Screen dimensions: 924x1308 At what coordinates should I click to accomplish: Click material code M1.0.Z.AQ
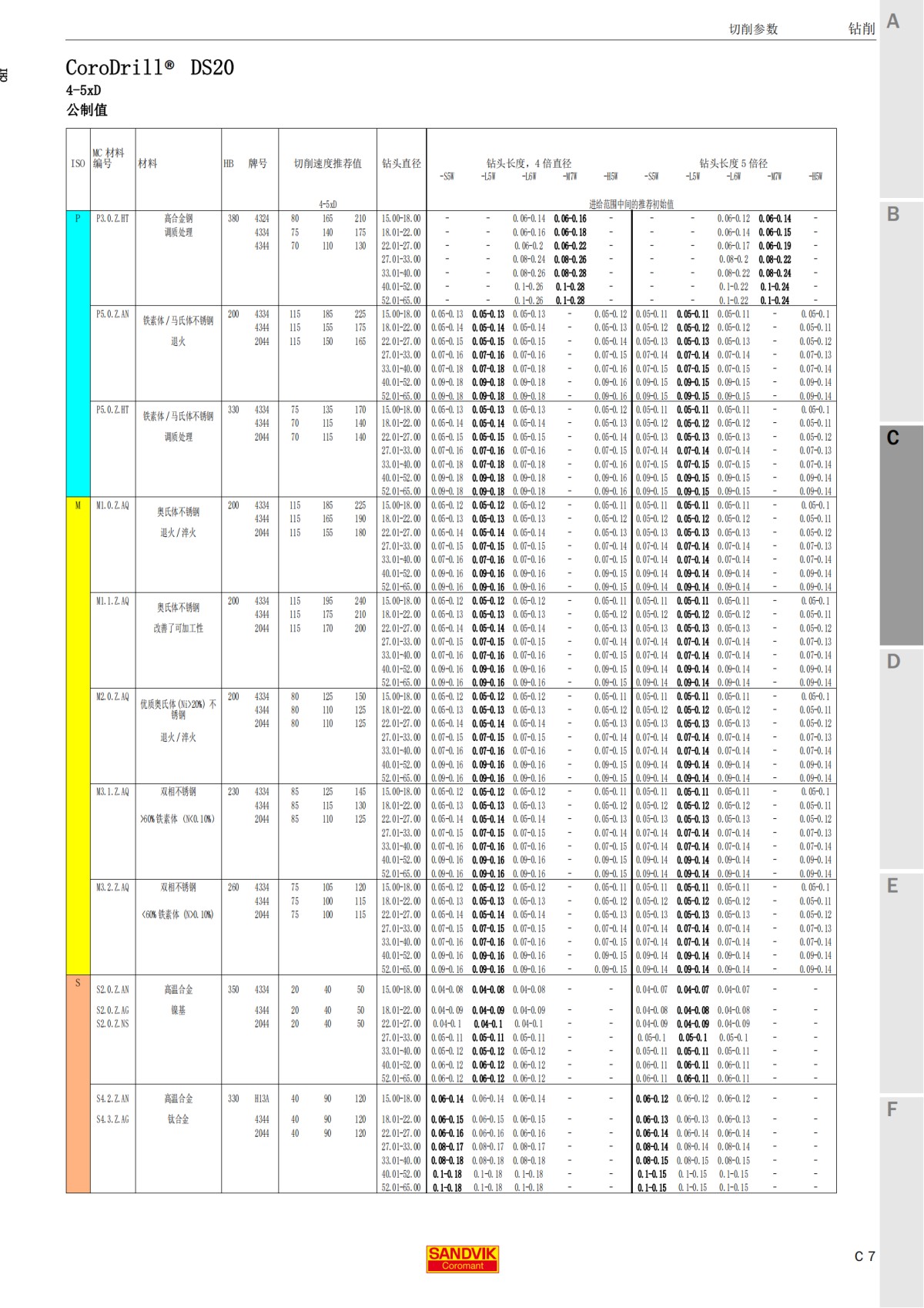point(112,505)
